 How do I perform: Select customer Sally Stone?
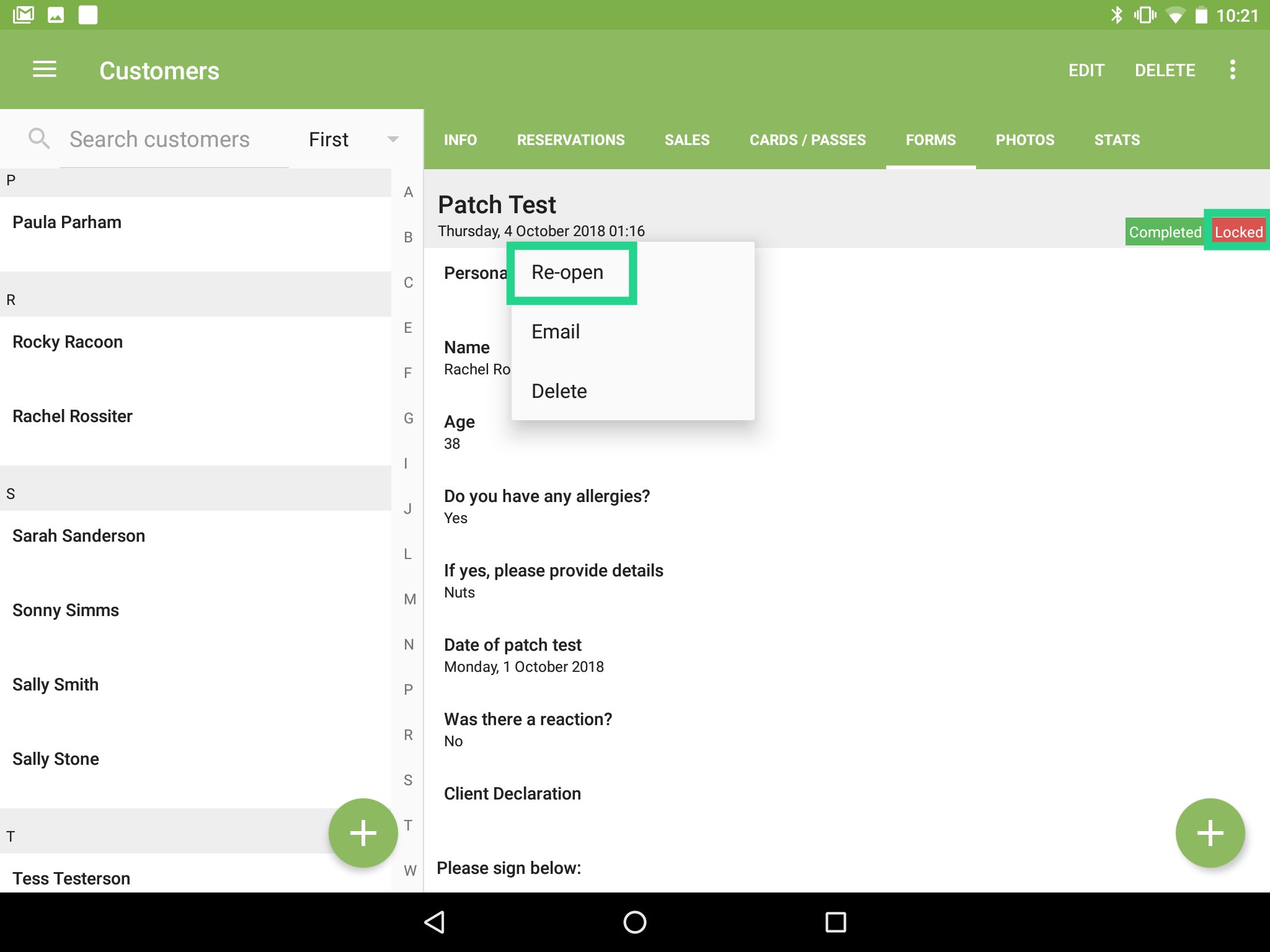pos(195,770)
